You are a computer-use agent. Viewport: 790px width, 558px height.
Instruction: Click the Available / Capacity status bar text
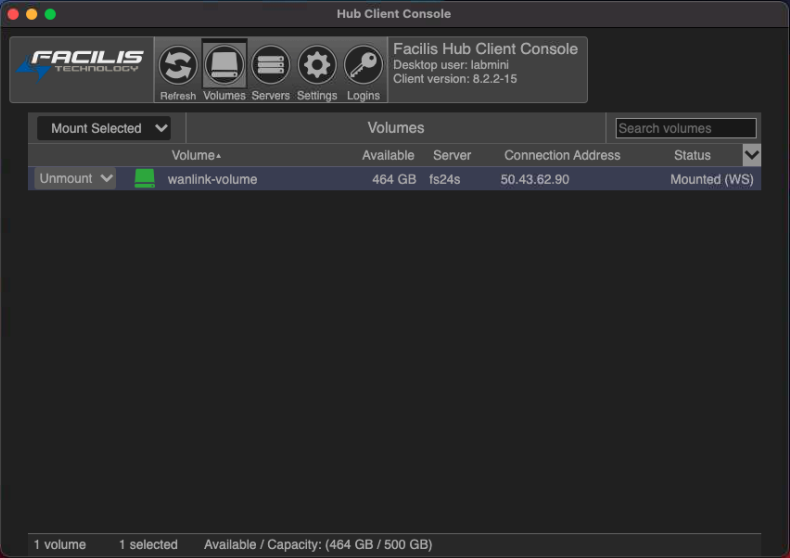coord(318,544)
